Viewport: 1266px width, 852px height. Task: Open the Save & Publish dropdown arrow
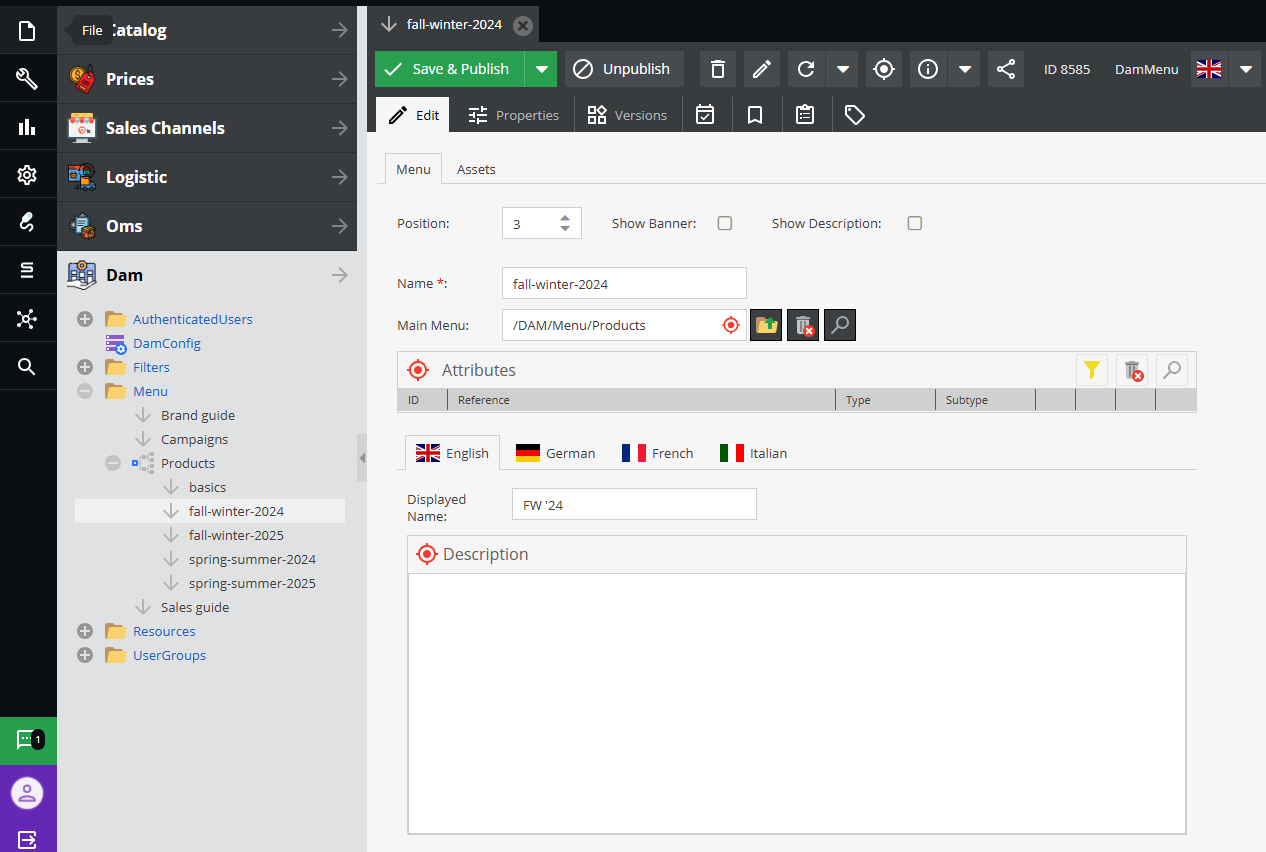(541, 69)
